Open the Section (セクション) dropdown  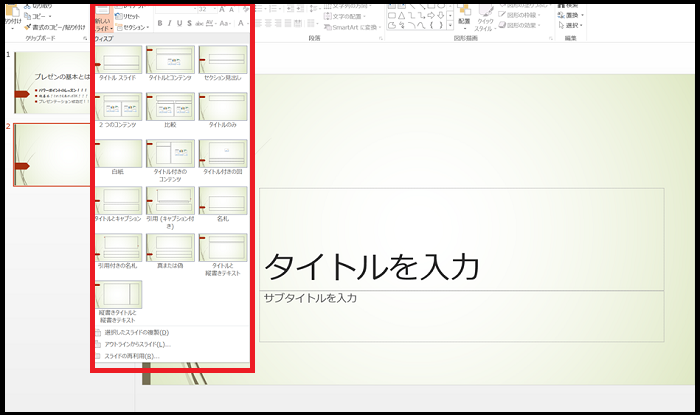(132, 27)
